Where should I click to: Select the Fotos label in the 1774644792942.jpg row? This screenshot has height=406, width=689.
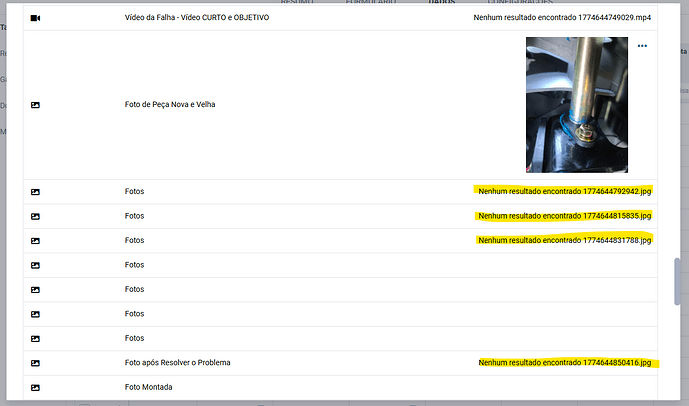point(134,192)
